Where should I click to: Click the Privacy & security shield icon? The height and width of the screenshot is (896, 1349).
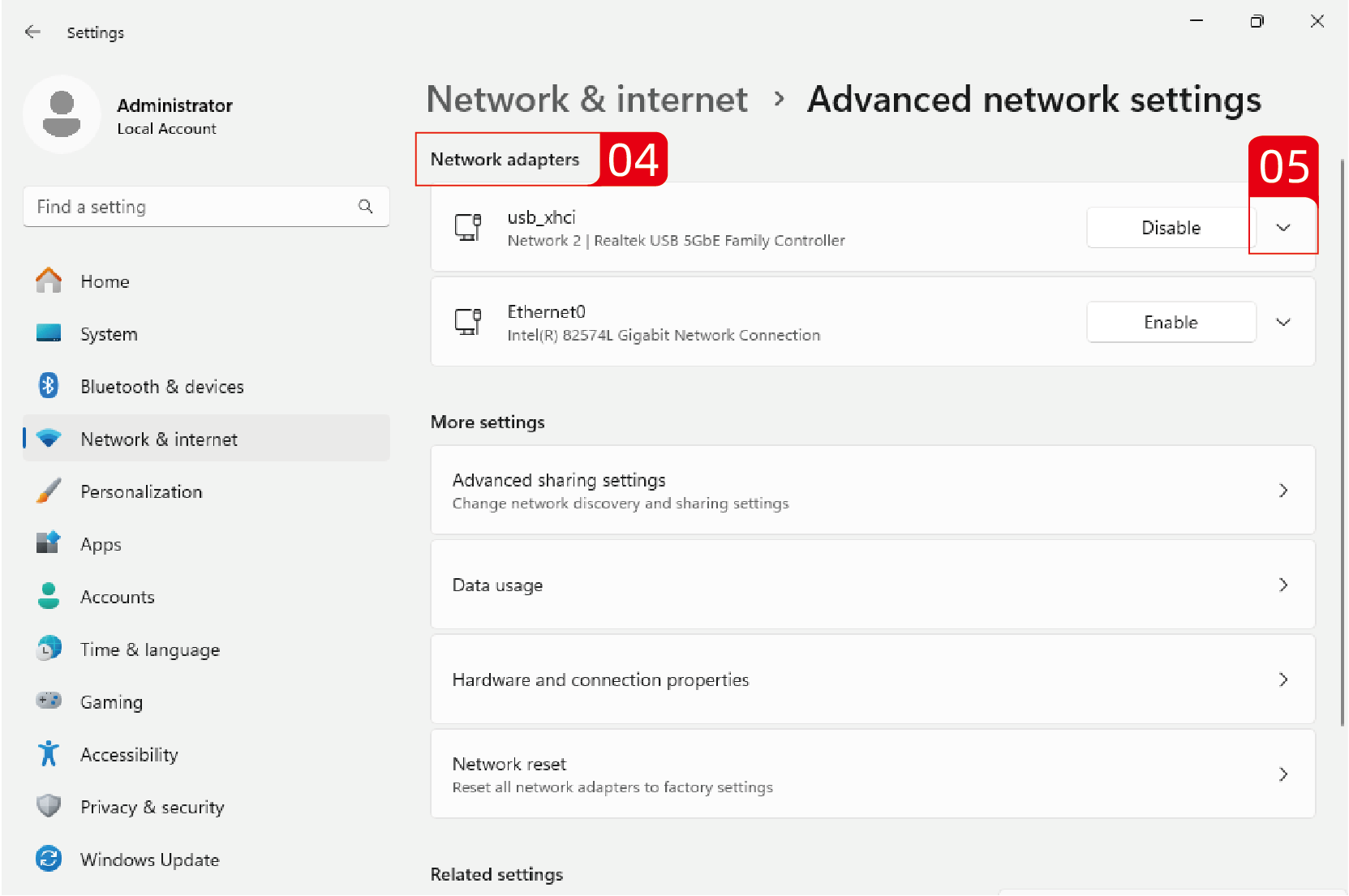coord(49,806)
